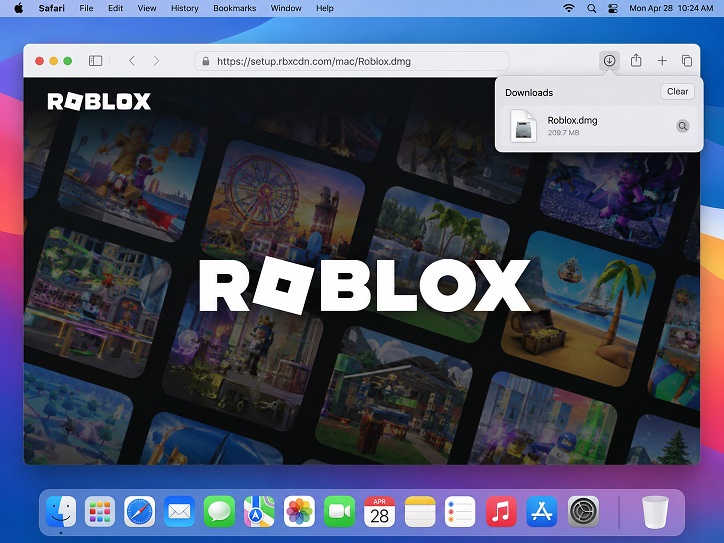The height and width of the screenshot is (543, 724).
Task: Toggle the Safari sidebar icon
Action: click(95, 60)
